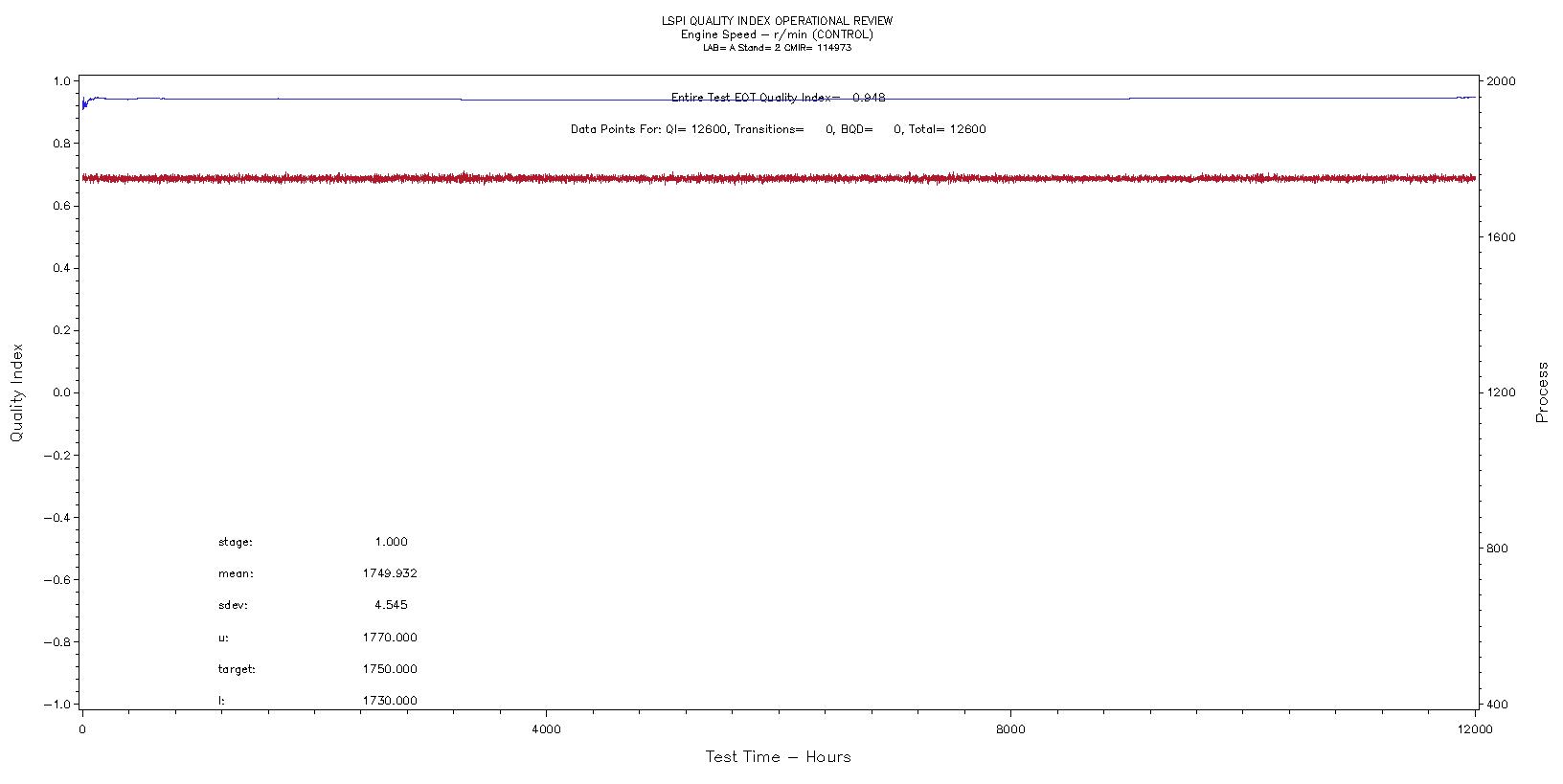
Task: Click the 'Quality Index' left axis label
Action: tap(16, 392)
